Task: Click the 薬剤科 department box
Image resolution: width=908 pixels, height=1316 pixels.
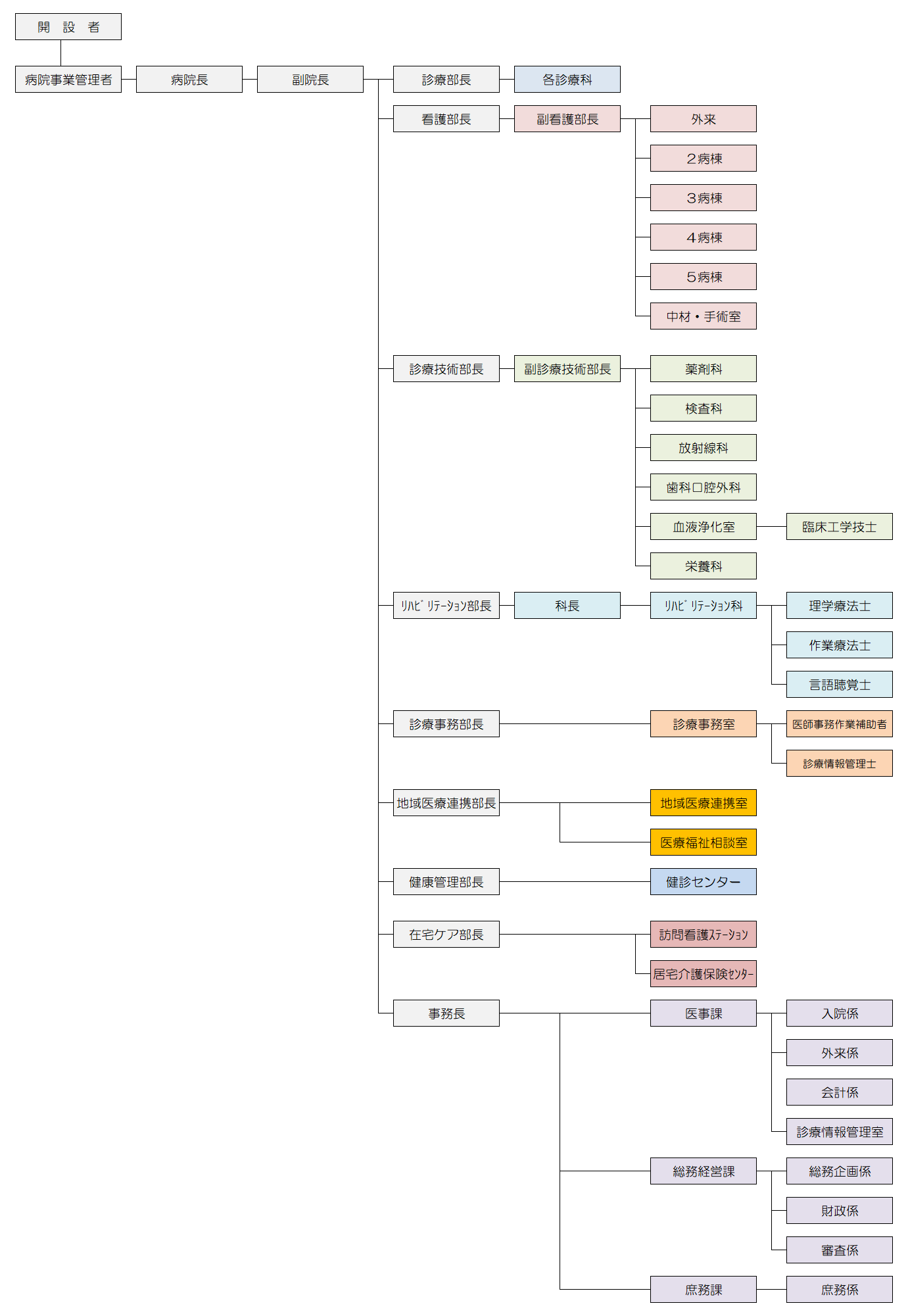Action: point(703,369)
